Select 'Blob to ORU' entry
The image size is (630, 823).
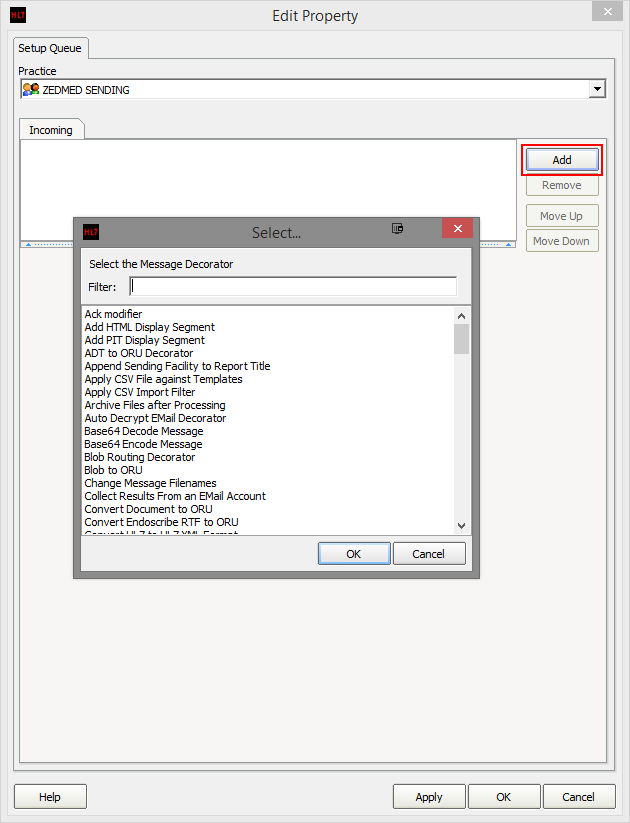click(113, 470)
